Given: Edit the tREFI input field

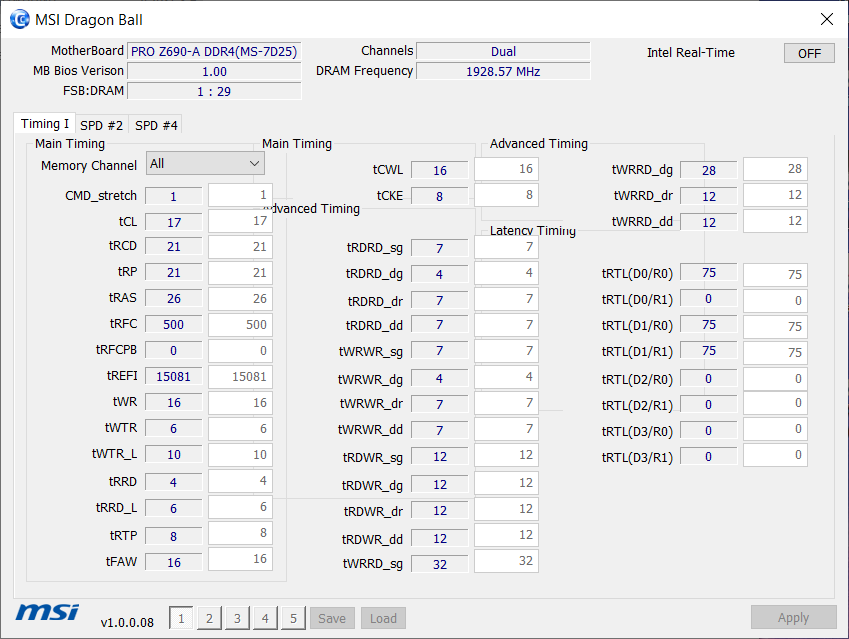Looking at the screenshot, I should point(240,377).
